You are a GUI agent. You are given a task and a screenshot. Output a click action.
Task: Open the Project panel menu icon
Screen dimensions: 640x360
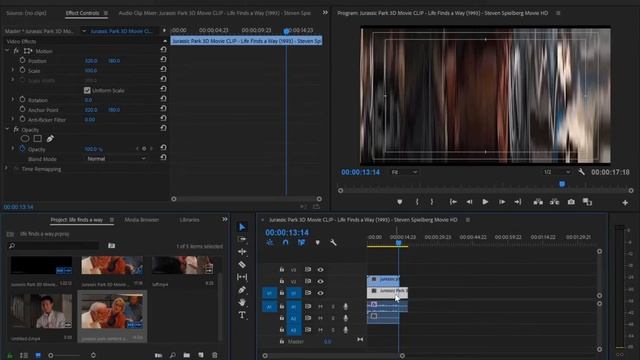click(x=111, y=220)
